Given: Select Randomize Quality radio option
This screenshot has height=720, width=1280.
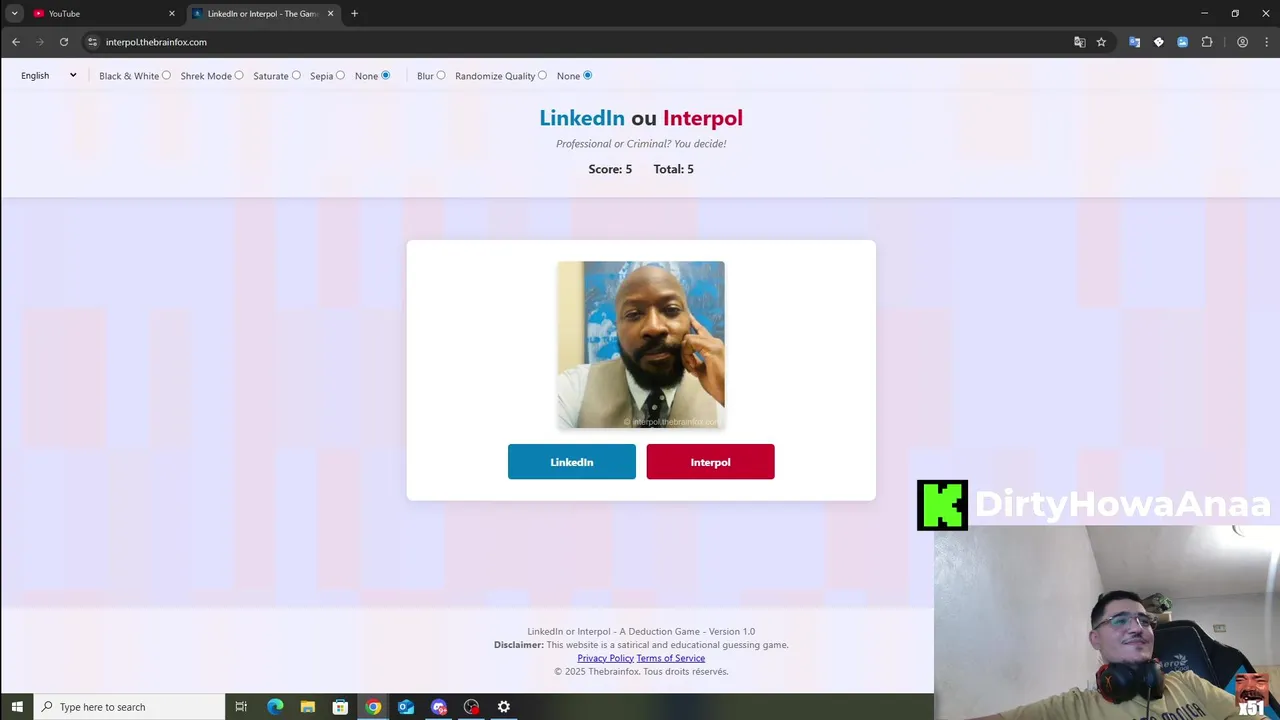Looking at the screenshot, I should [x=543, y=75].
